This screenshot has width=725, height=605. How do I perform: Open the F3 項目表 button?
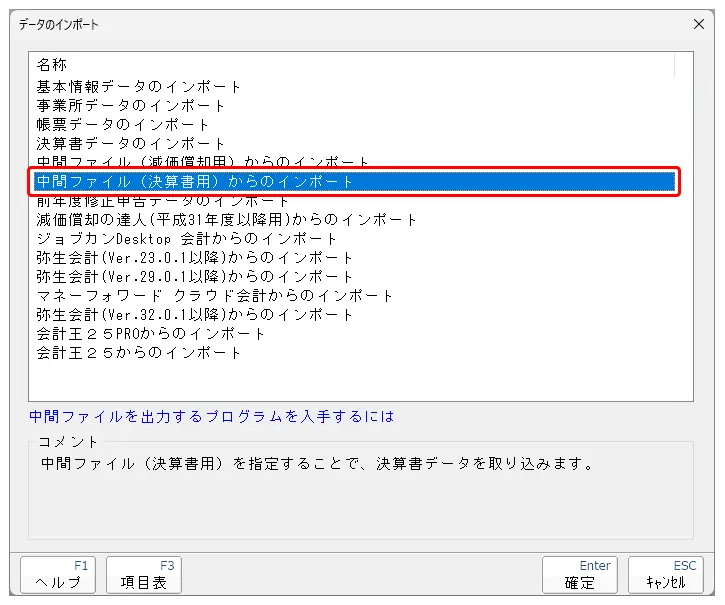[143, 575]
